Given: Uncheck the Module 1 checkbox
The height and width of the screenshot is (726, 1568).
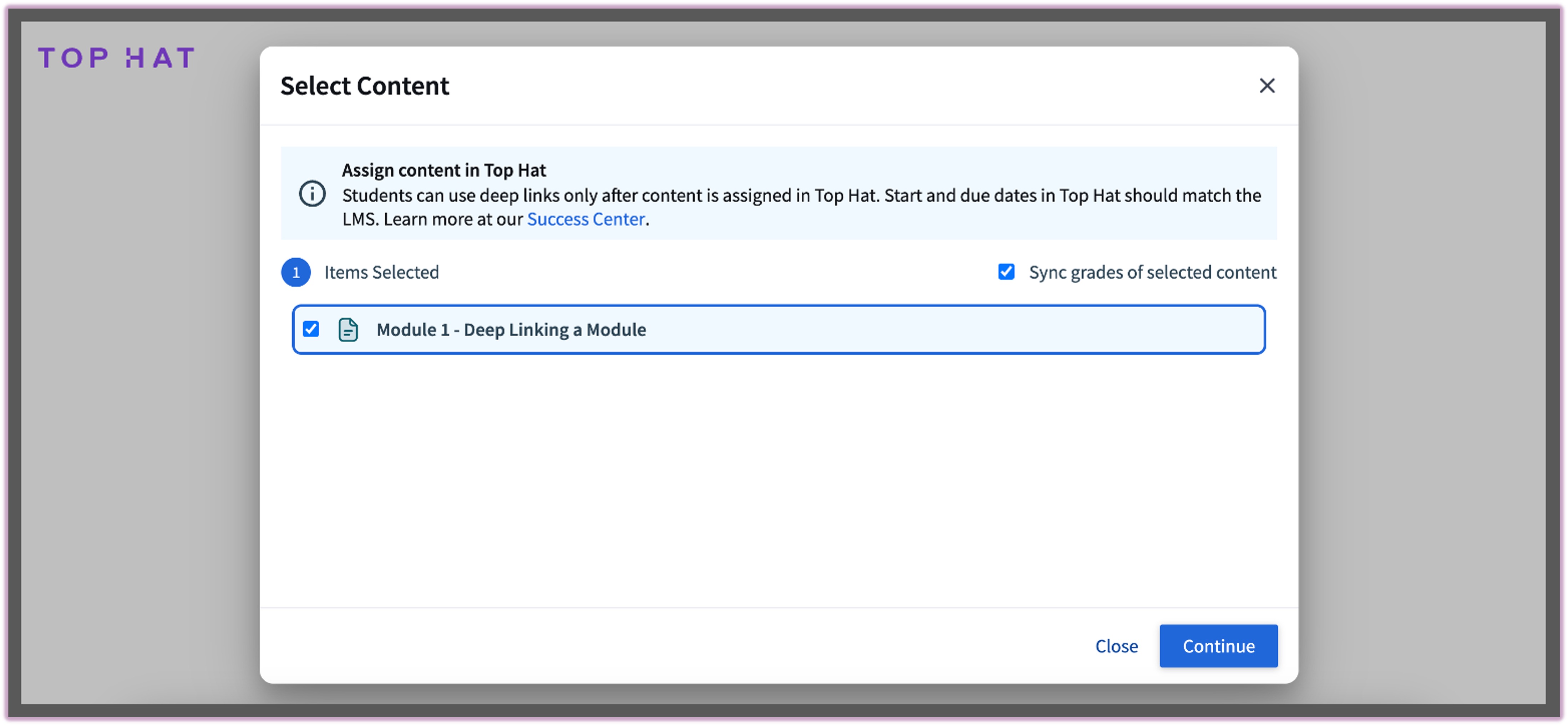Looking at the screenshot, I should pos(311,329).
